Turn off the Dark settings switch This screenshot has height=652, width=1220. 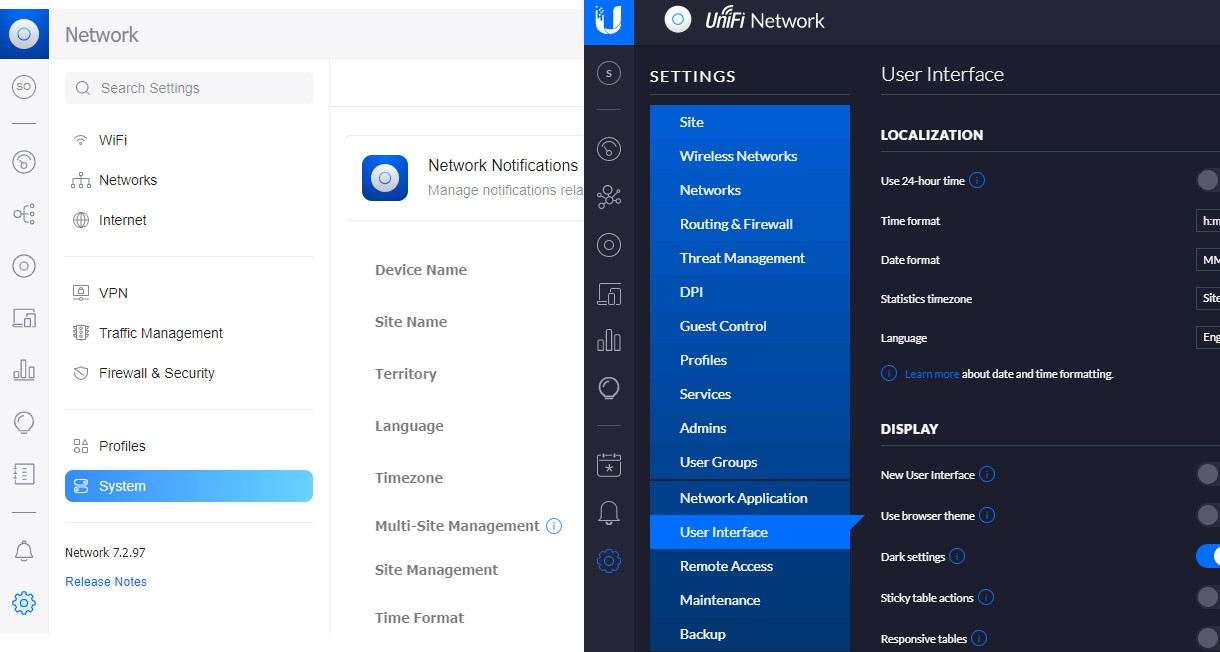[1208, 556]
